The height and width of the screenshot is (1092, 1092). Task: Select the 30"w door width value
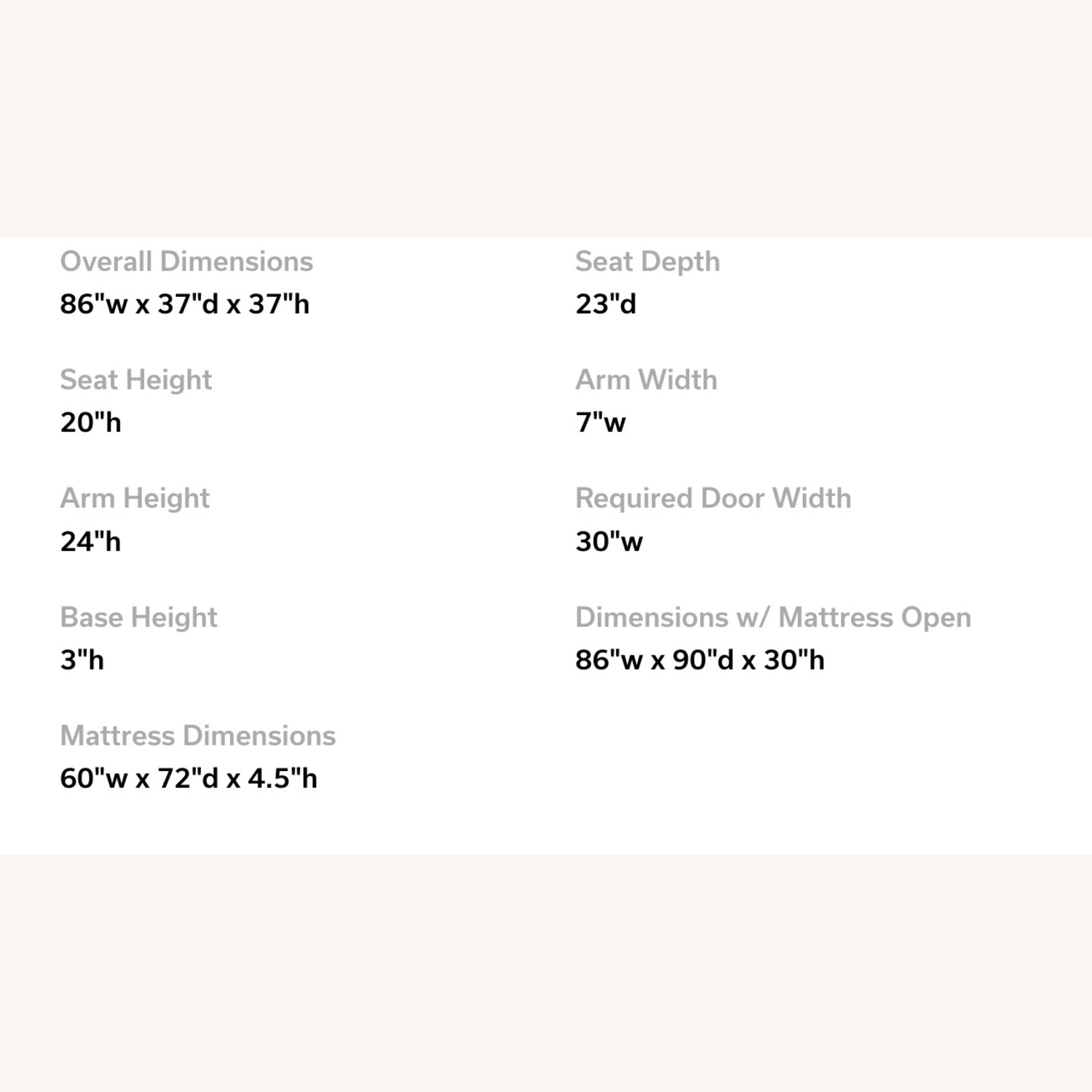point(609,541)
